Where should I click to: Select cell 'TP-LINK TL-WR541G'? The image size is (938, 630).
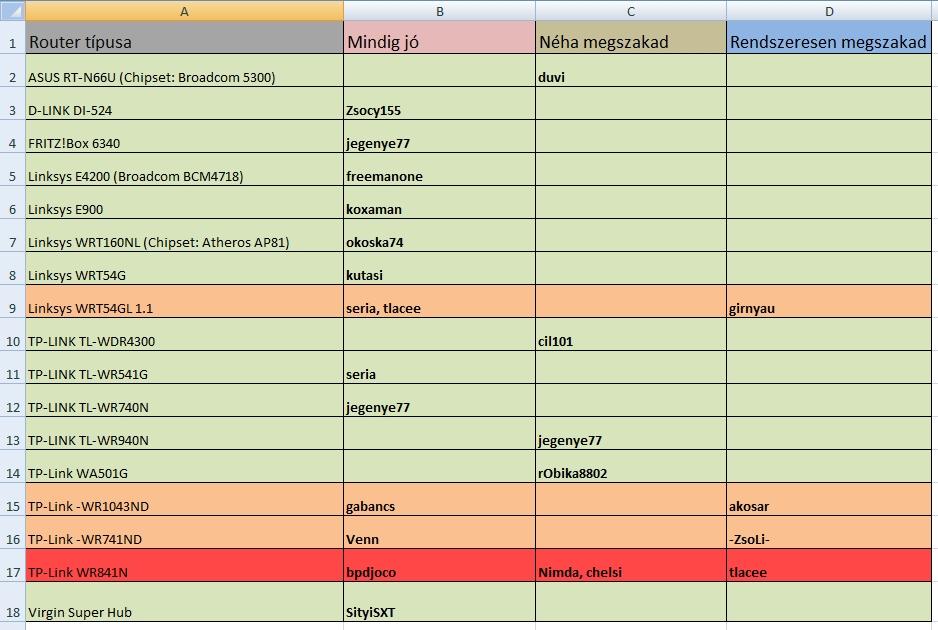point(184,367)
